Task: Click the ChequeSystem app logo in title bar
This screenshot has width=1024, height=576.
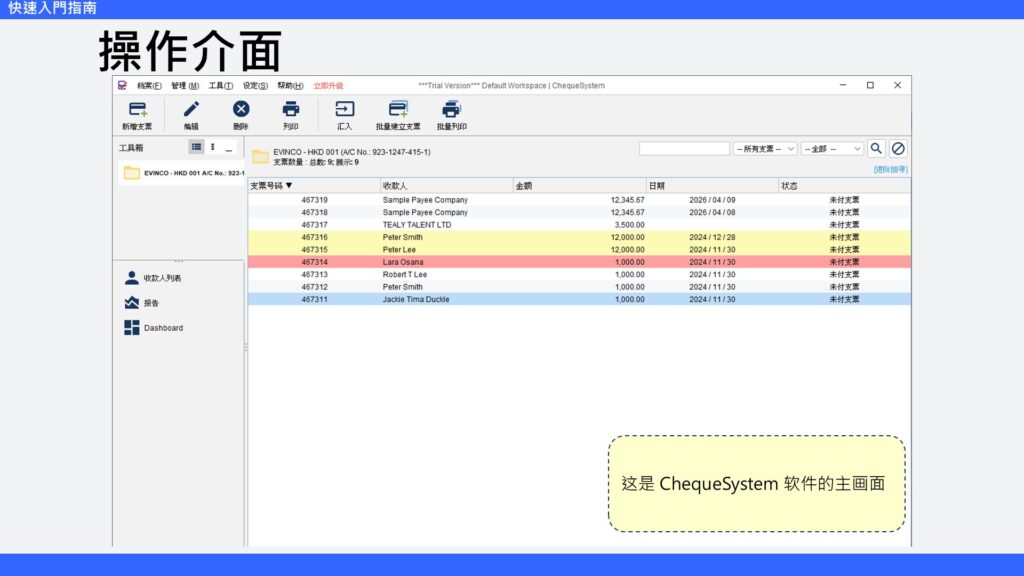Action: [122, 86]
